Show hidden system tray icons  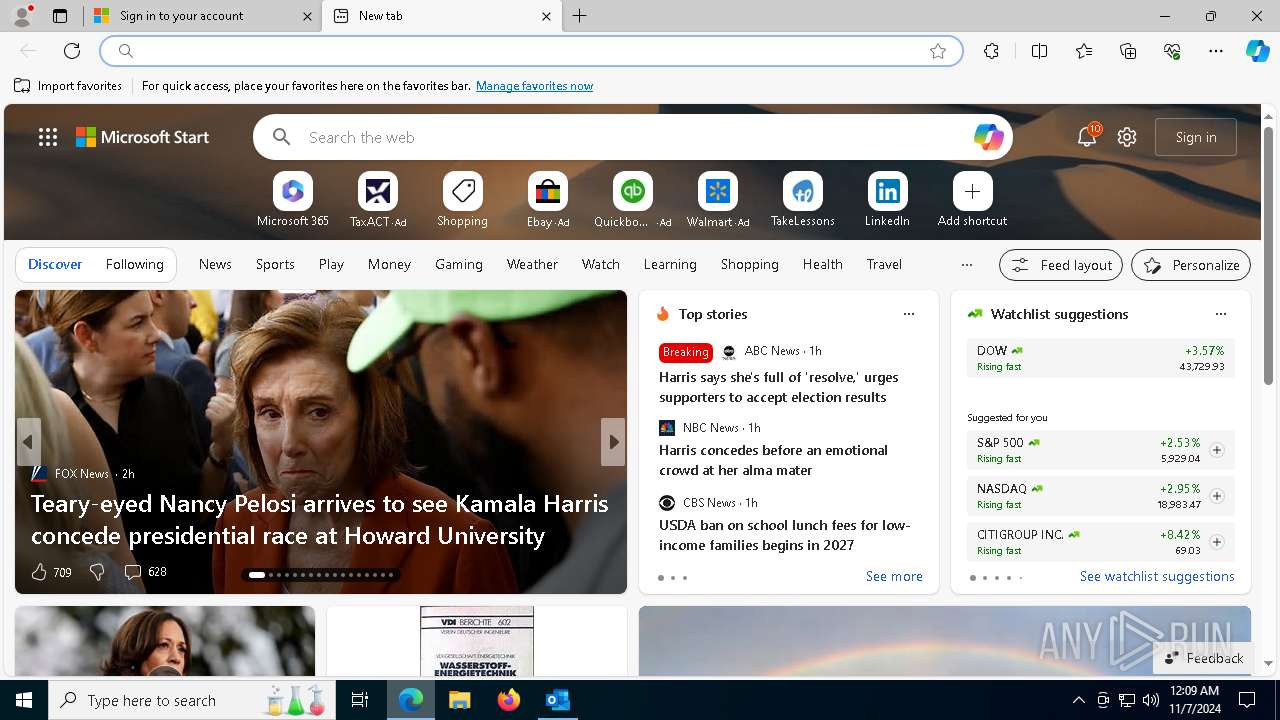1078,700
